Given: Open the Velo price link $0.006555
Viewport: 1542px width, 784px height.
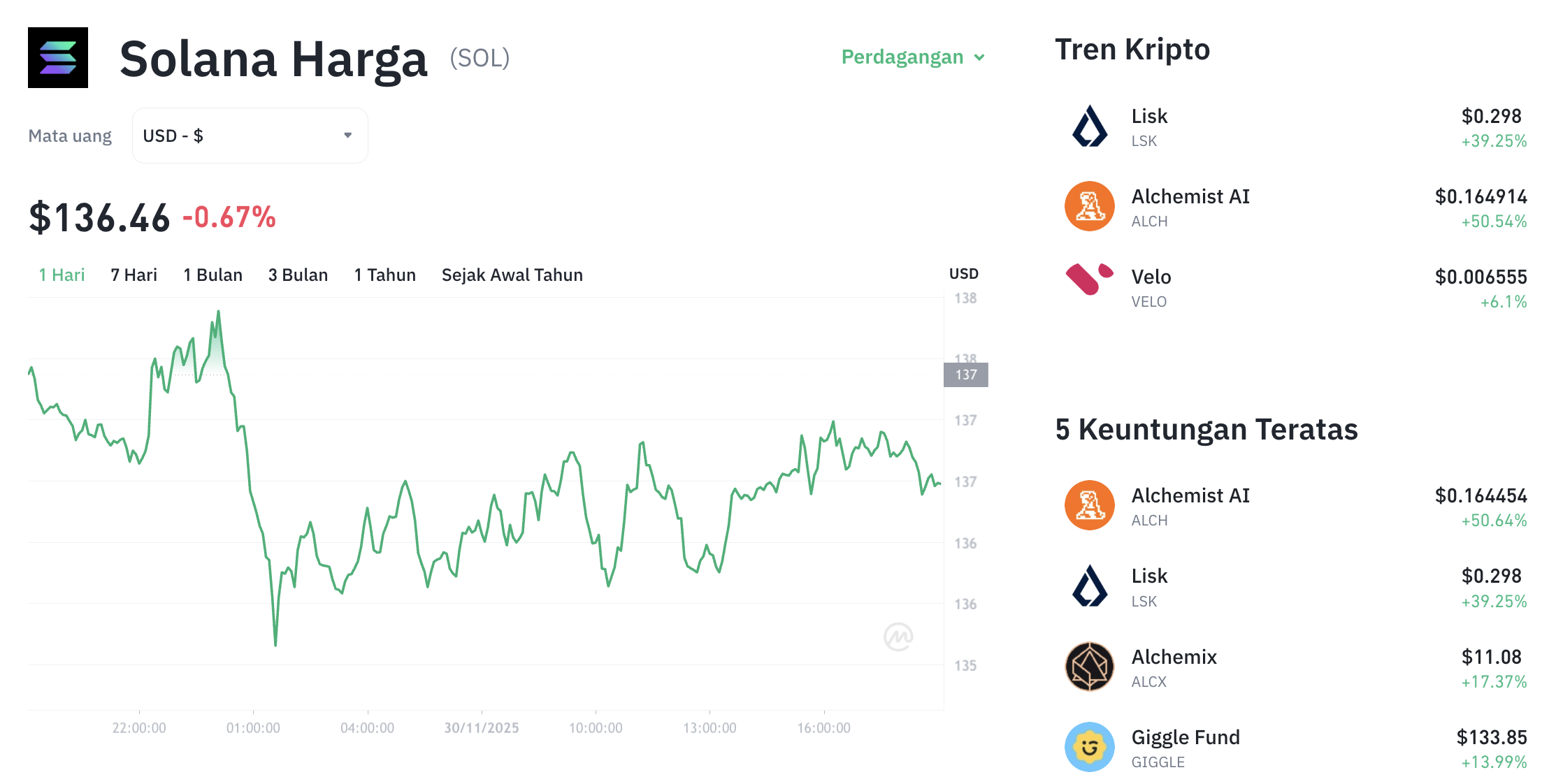Looking at the screenshot, I should tap(1479, 277).
